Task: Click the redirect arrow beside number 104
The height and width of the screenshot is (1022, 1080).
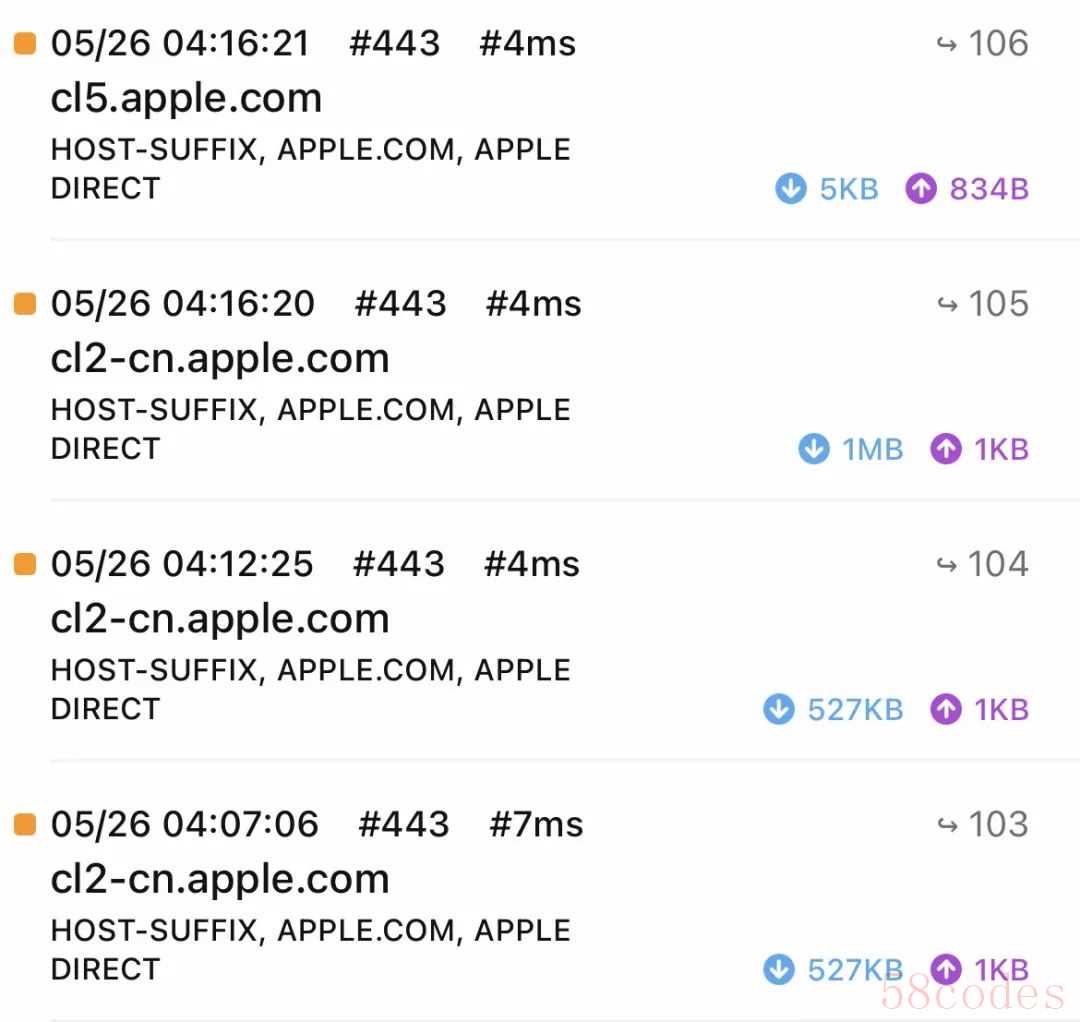Action: coord(946,565)
